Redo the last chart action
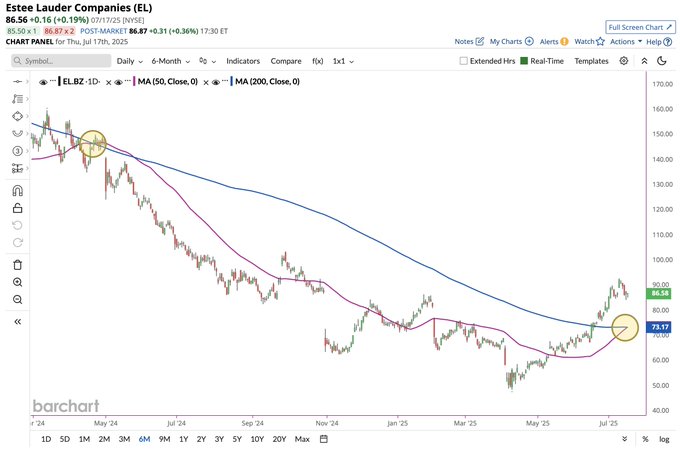This screenshot has width=680, height=451. (17, 242)
